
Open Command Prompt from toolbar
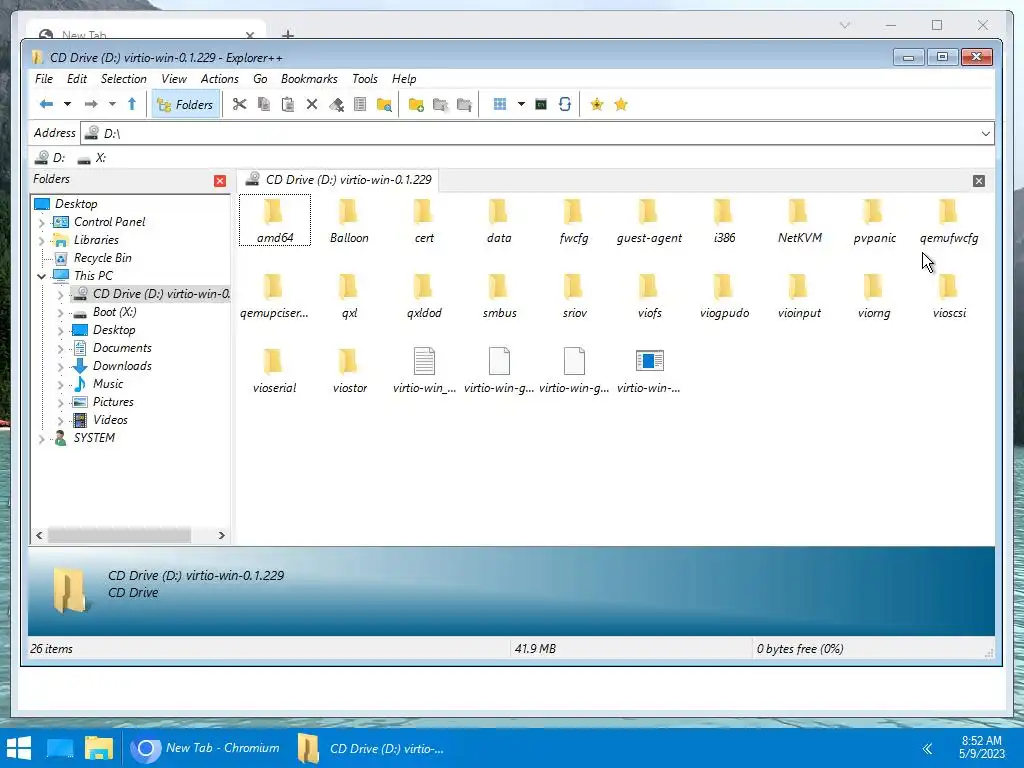coord(541,104)
